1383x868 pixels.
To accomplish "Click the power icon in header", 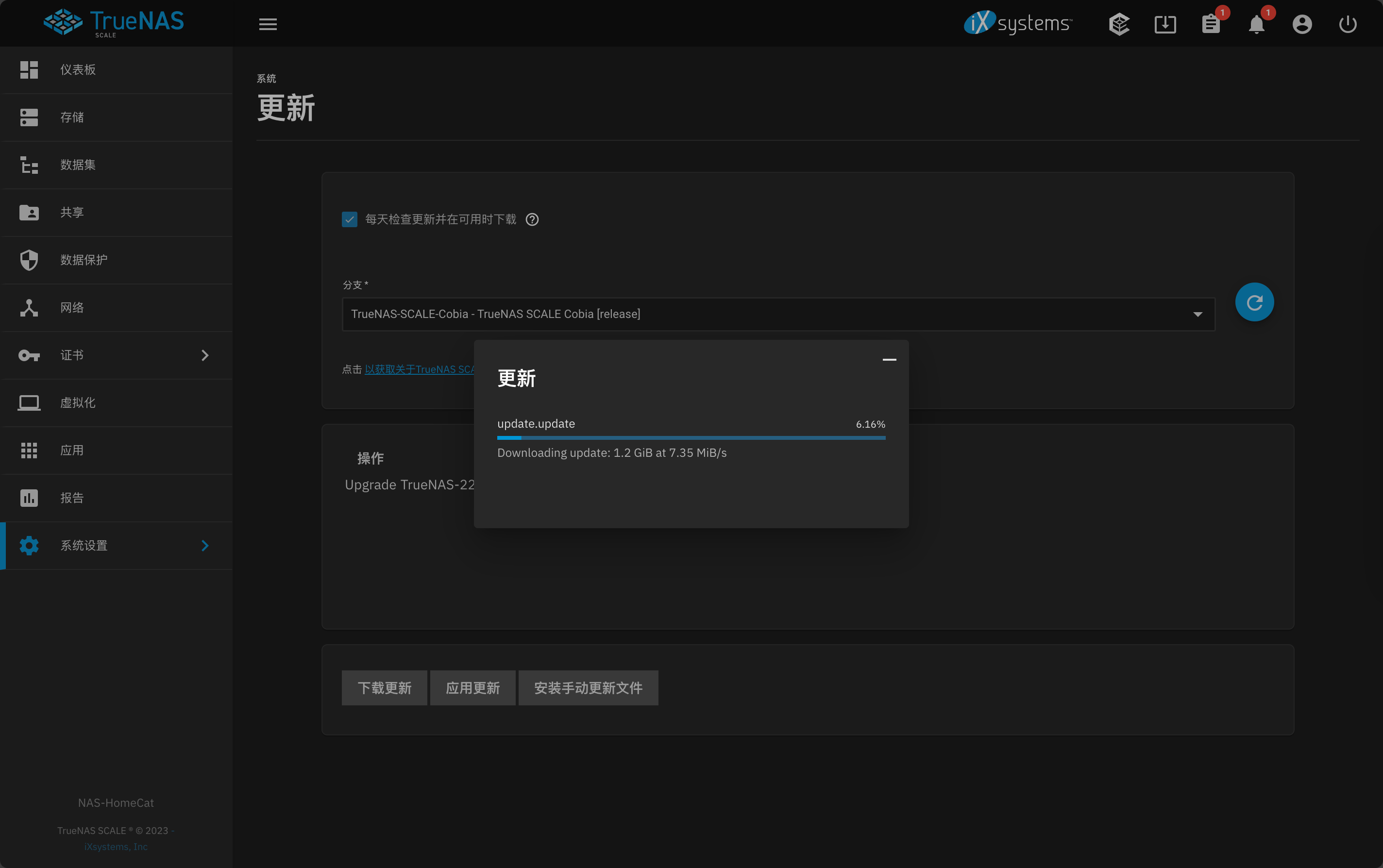I will click(x=1348, y=24).
